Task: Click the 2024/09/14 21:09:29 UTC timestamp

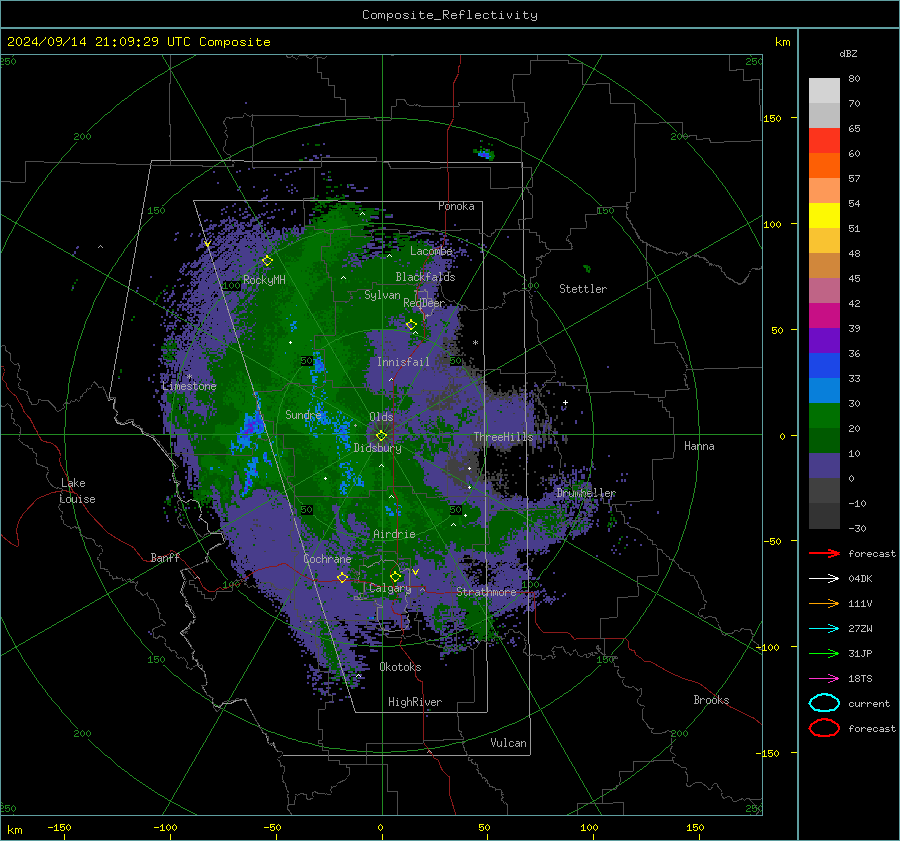Action: pos(138,42)
